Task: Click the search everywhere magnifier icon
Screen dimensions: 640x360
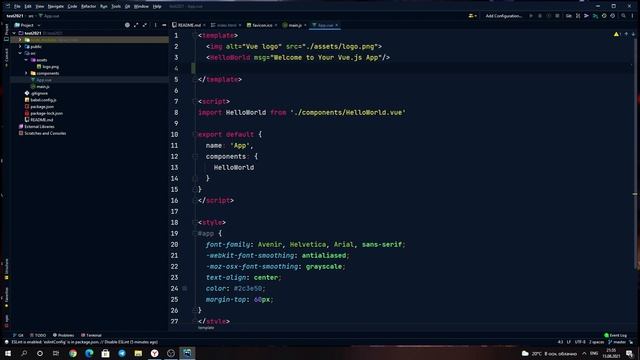Action: tap(623, 16)
